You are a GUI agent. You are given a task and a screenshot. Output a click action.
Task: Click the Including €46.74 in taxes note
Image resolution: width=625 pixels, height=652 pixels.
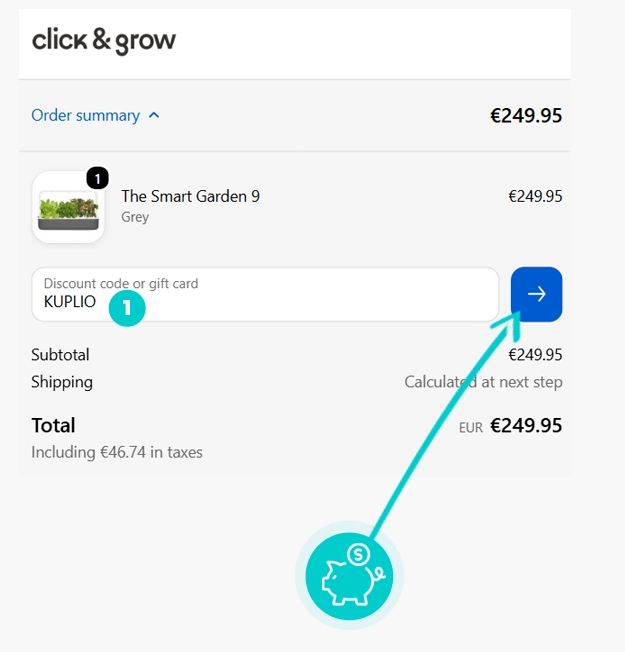(x=117, y=452)
